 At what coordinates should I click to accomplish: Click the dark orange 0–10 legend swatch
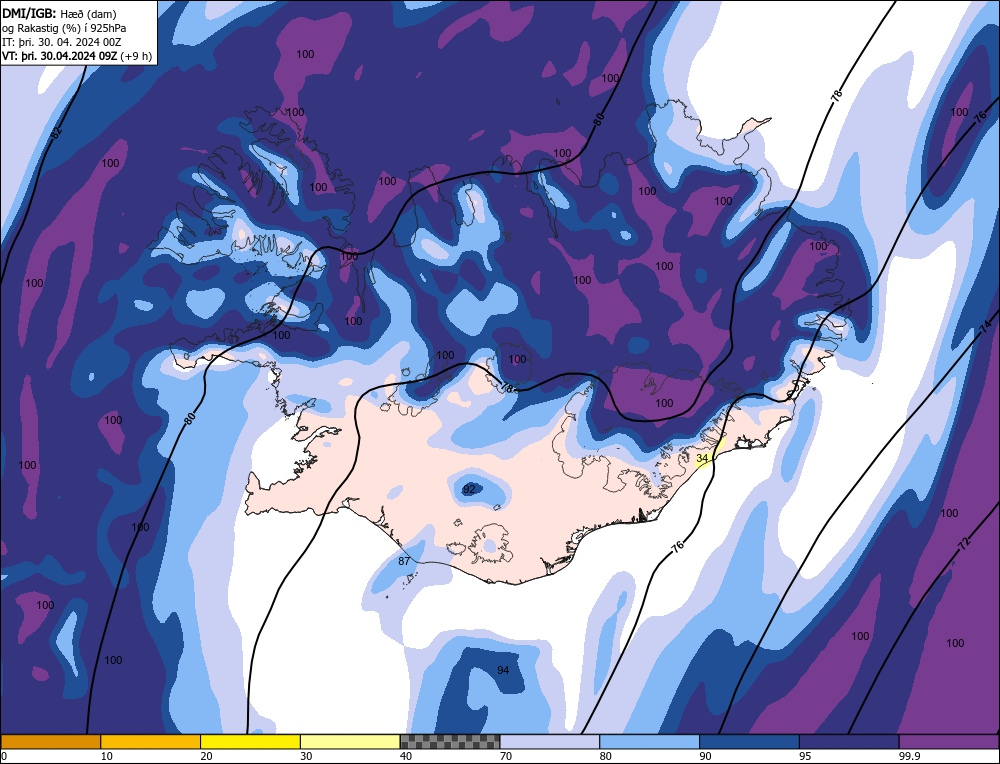point(50,741)
